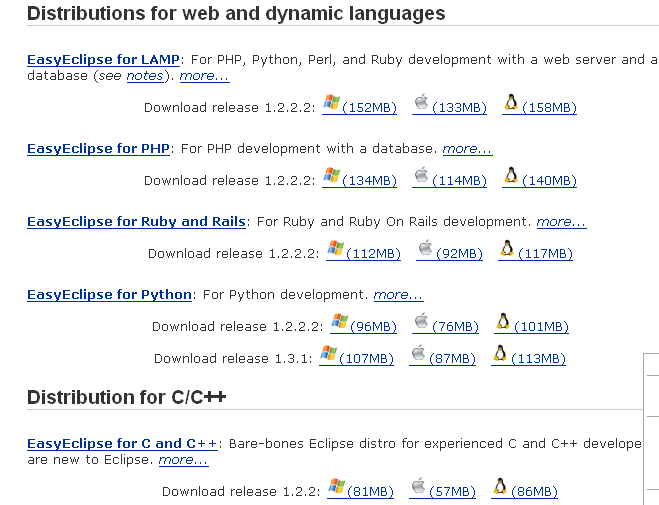Open EasyEclipse for LAMP link
659x505 pixels.
[x=103, y=60]
